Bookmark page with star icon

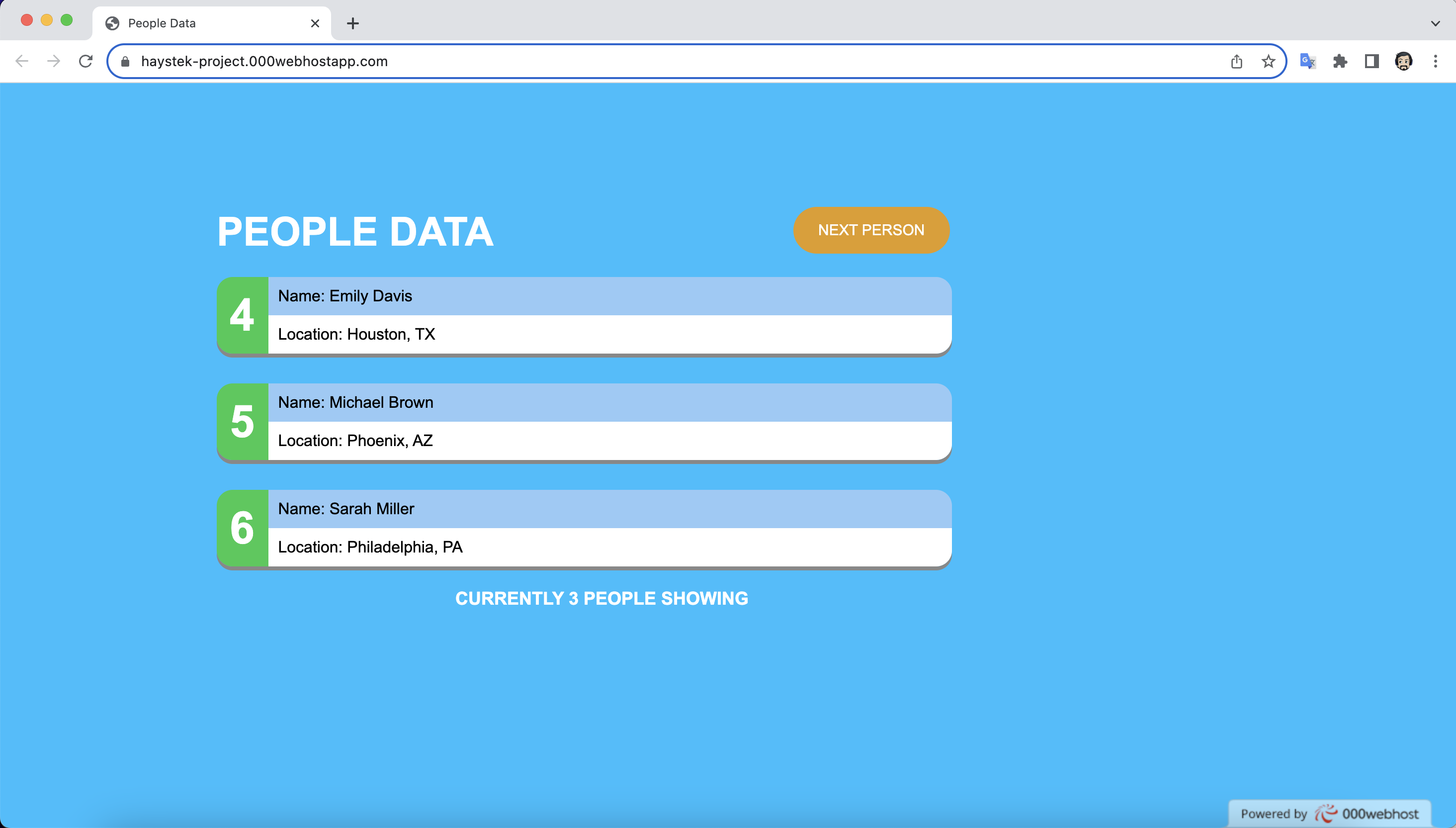[x=1268, y=61]
